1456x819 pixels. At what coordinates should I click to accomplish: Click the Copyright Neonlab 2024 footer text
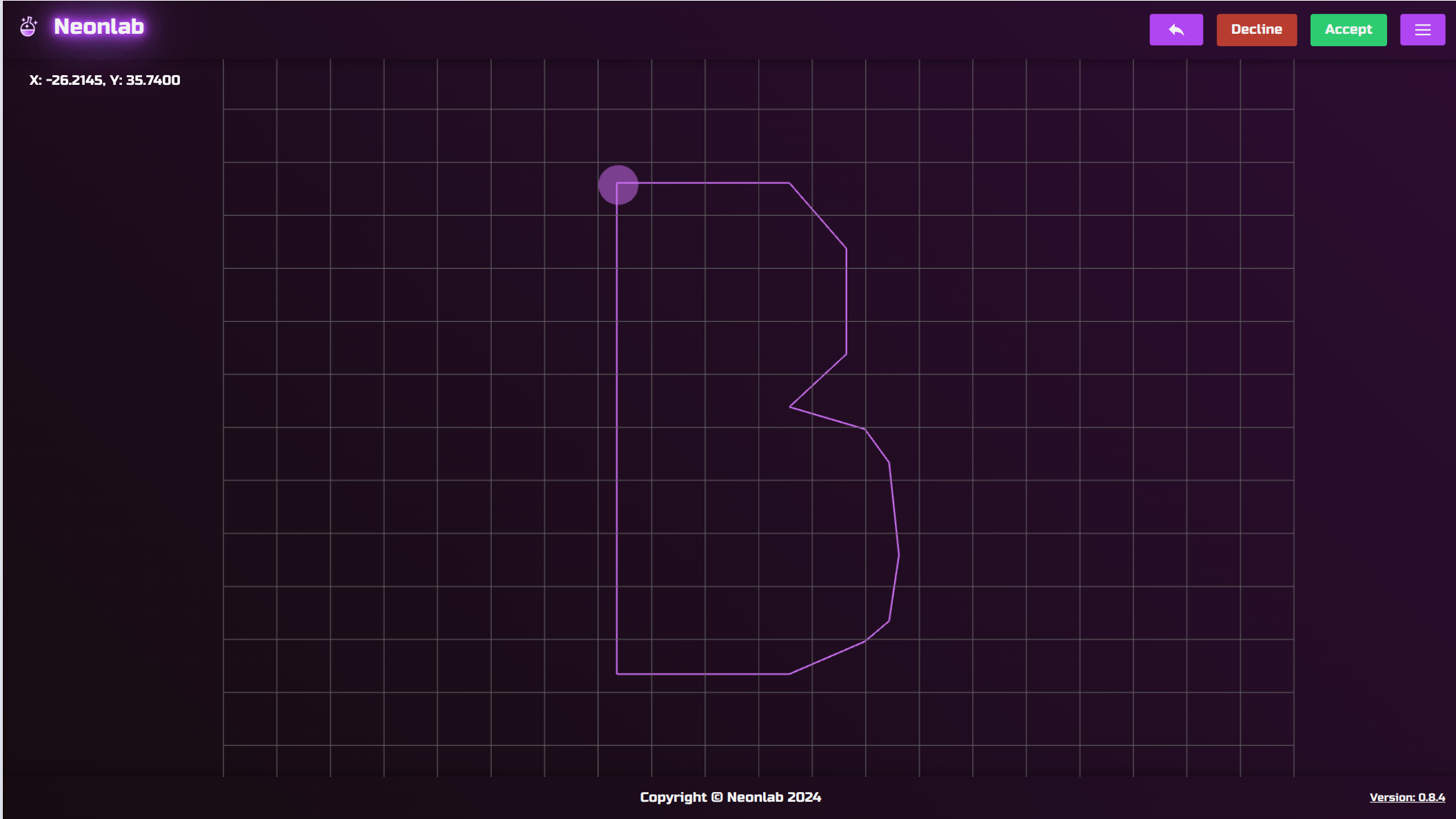(730, 797)
